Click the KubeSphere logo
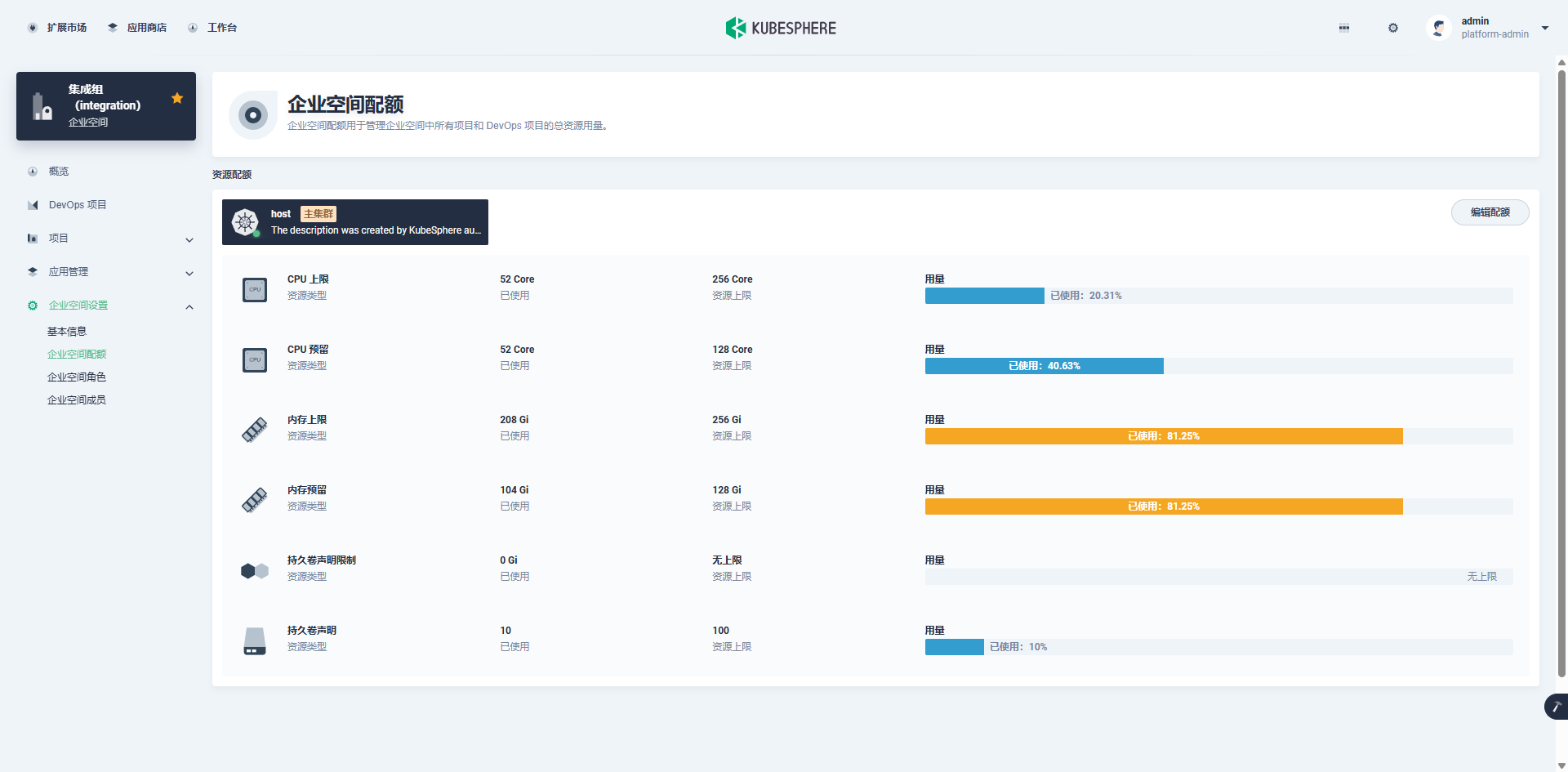Viewport: 1568px width, 772px height. click(781, 28)
